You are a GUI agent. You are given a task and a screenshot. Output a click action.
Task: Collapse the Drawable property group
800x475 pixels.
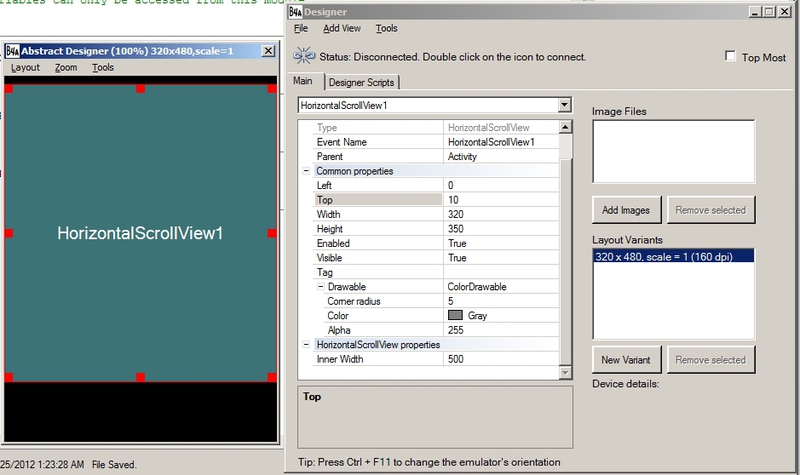tap(319, 287)
